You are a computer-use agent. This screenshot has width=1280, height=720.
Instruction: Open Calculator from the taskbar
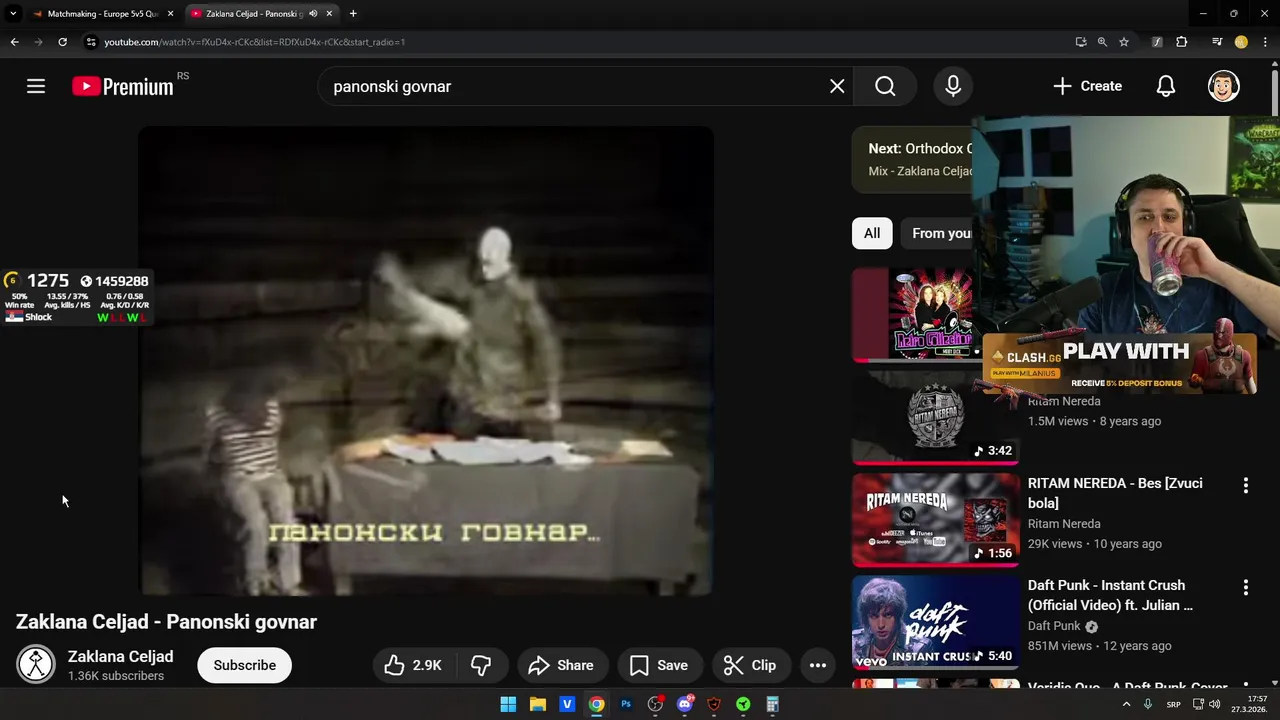tap(772, 704)
